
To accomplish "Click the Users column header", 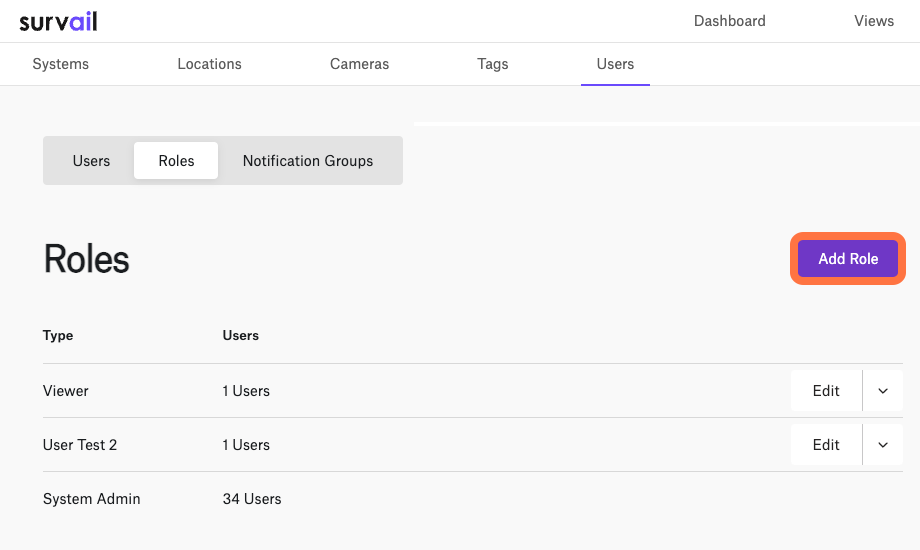I will pos(241,336).
